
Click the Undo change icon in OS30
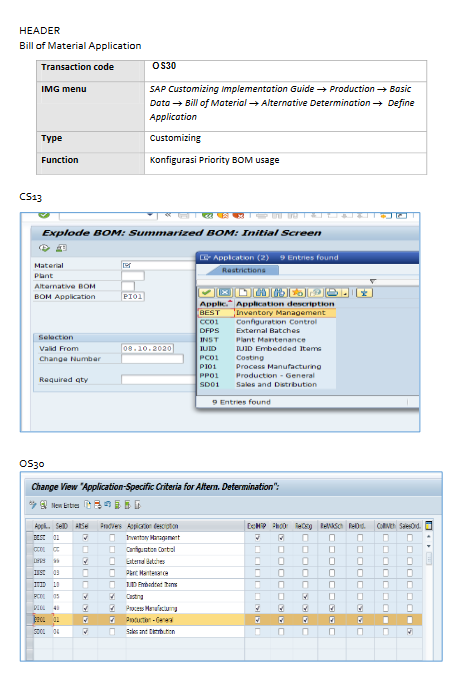107,505
